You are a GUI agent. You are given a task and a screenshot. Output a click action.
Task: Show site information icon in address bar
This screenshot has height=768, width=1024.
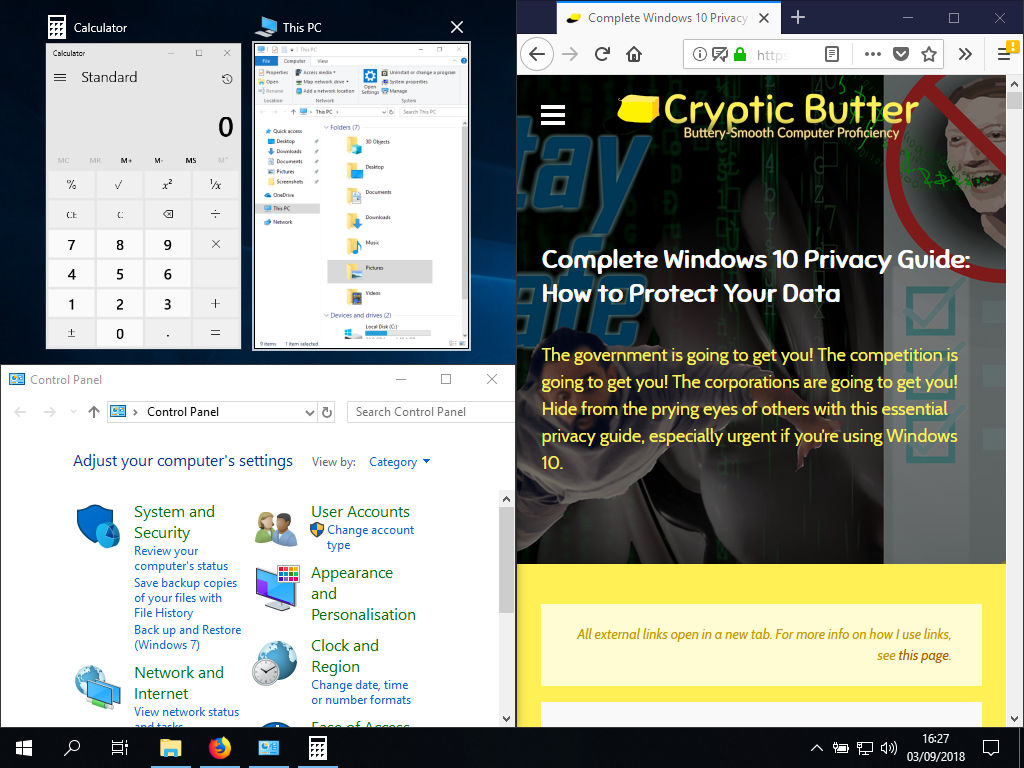[x=699, y=54]
